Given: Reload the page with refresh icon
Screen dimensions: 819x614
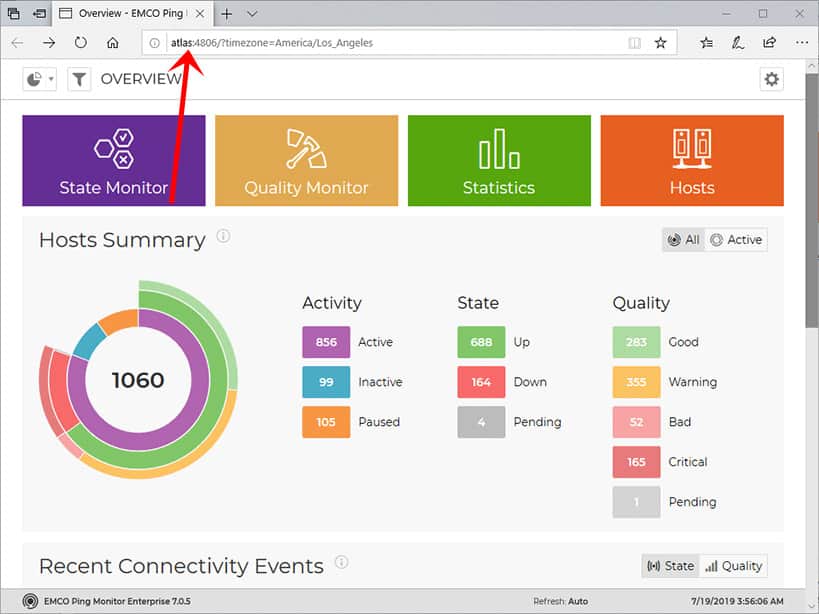Looking at the screenshot, I should coord(80,43).
